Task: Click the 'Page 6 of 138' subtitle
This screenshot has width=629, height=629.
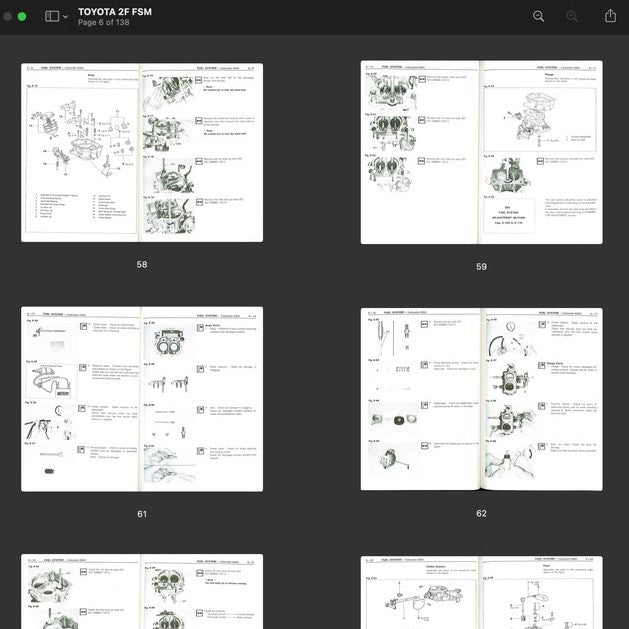Action: click(x=106, y=22)
